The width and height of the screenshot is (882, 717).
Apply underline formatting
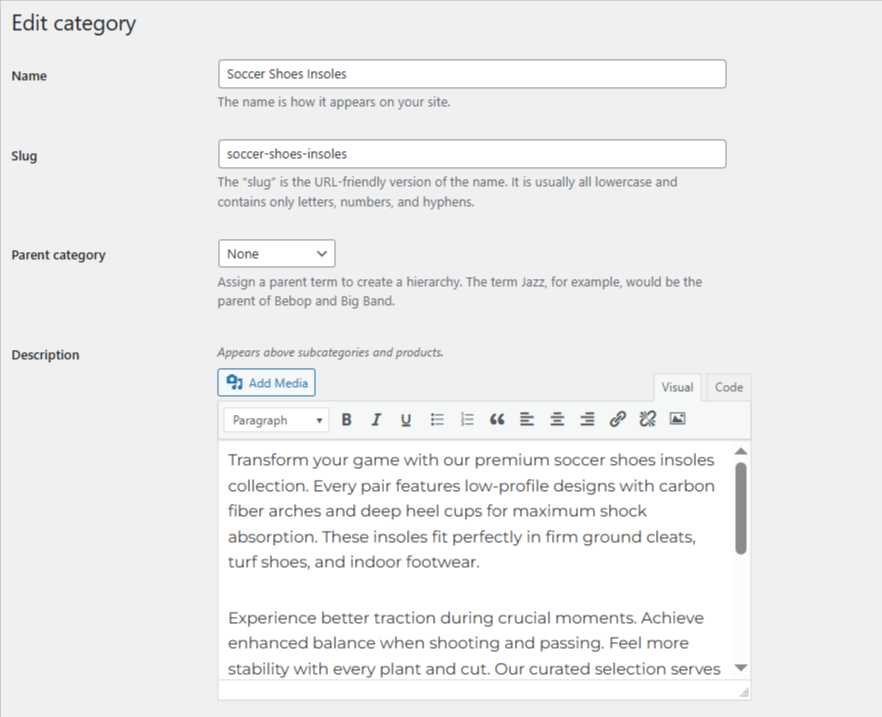[406, 419]
